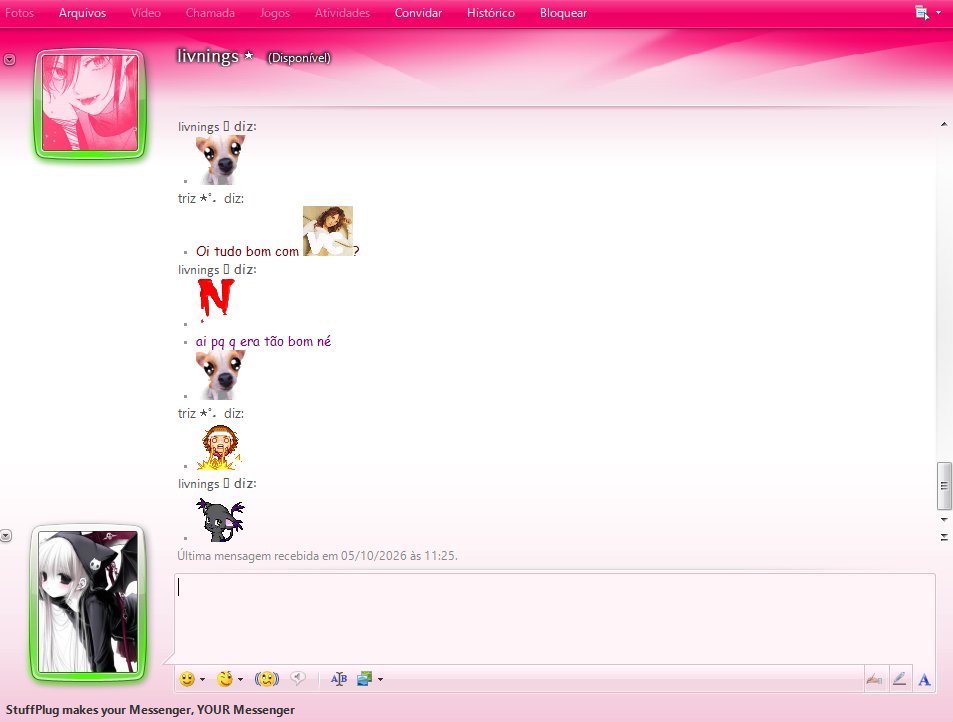953x722 pixels.
Task: Click message text 'ai pq q era tão bom né'
Action: 263,342
